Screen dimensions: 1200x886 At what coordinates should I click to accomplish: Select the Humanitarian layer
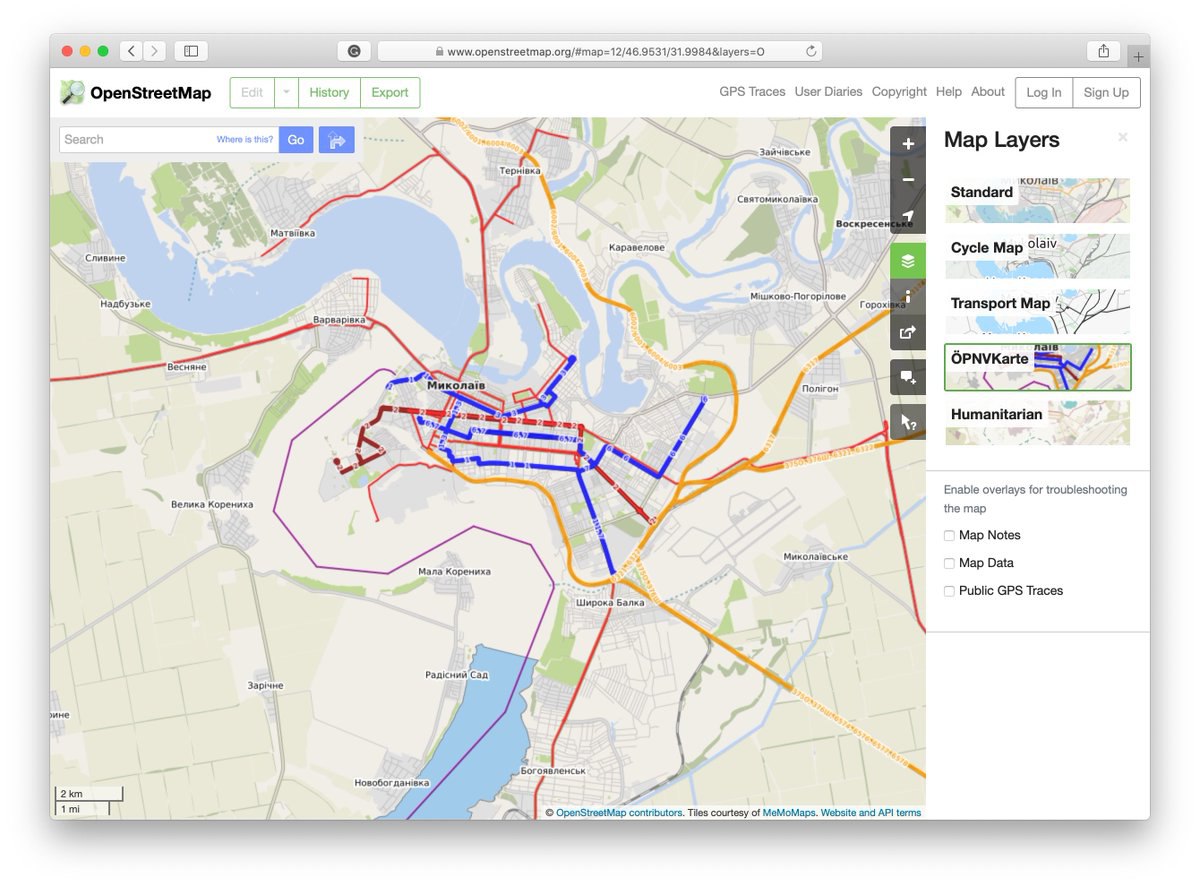[x=1038, y=422]
